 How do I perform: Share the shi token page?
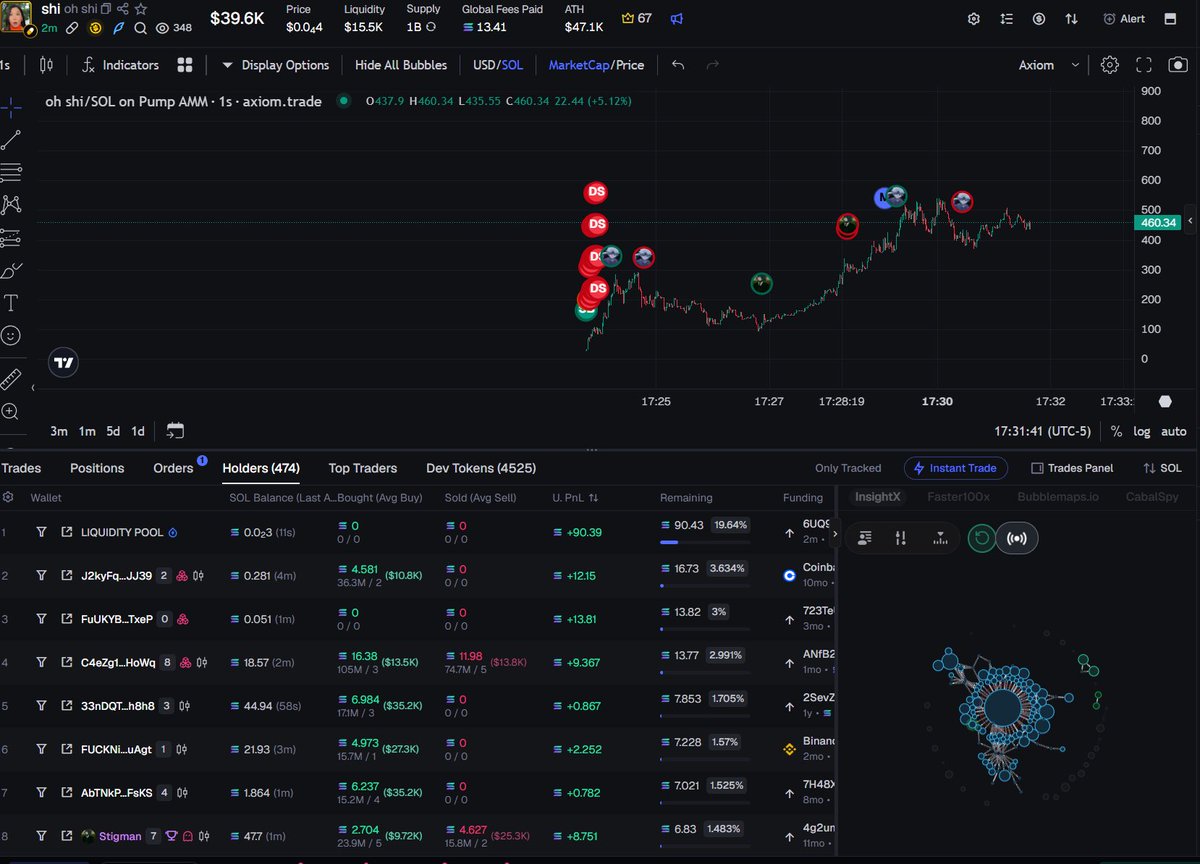(x=123, y=9)
